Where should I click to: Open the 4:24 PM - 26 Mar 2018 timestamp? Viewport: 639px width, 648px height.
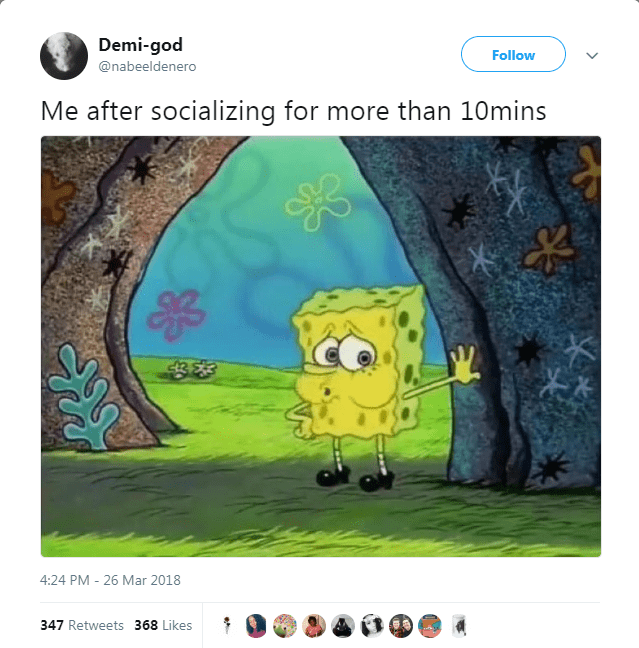point(110,580)
